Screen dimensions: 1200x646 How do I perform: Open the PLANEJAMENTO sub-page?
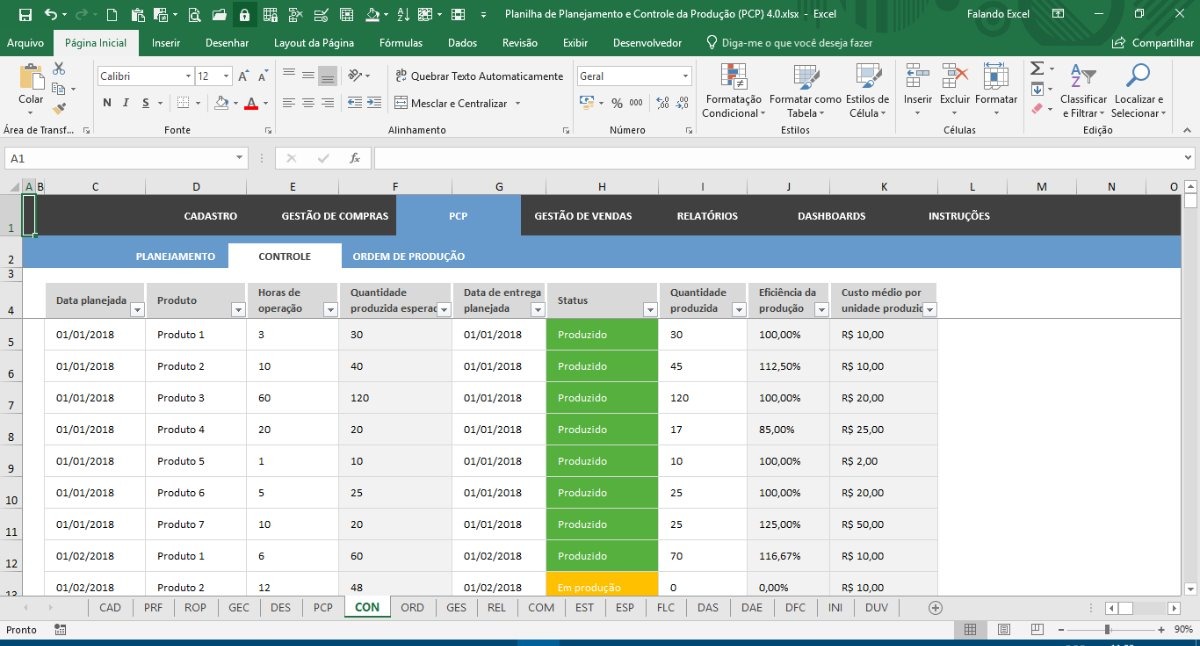[x=175, y=256]
